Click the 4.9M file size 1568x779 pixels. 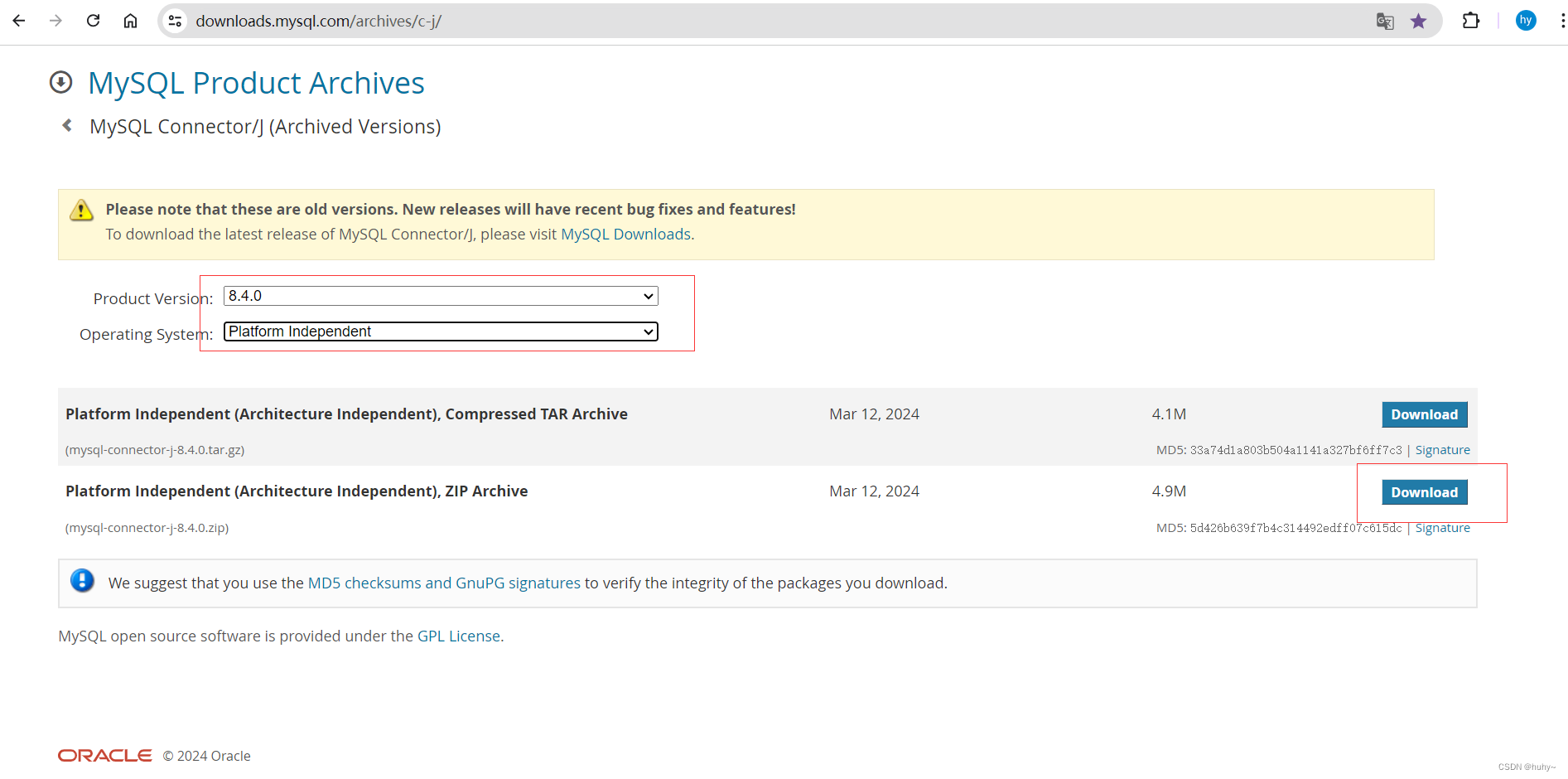(x=1169, y=491)
